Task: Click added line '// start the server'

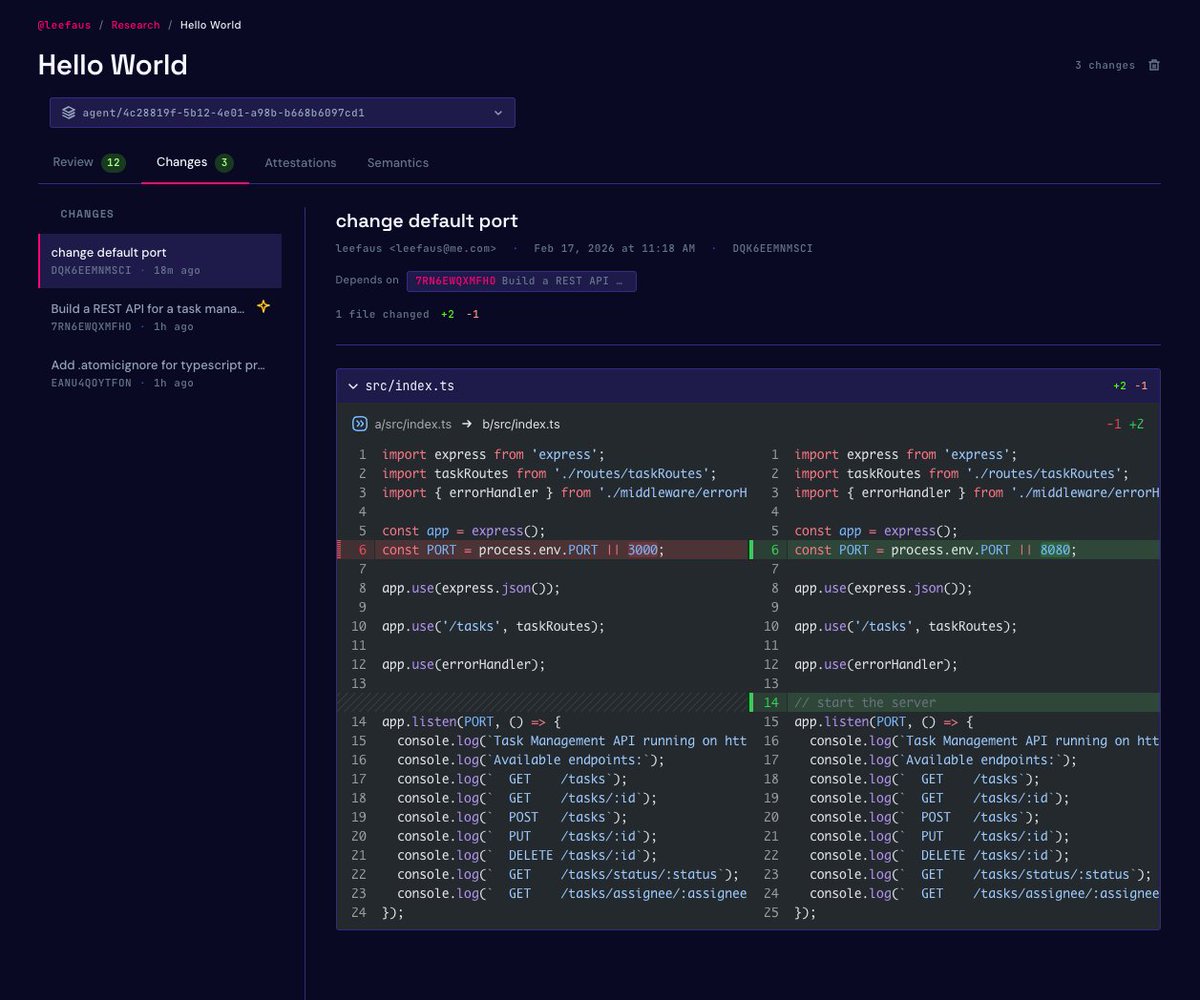Action: pyautogui.click(x=955, y=702)
